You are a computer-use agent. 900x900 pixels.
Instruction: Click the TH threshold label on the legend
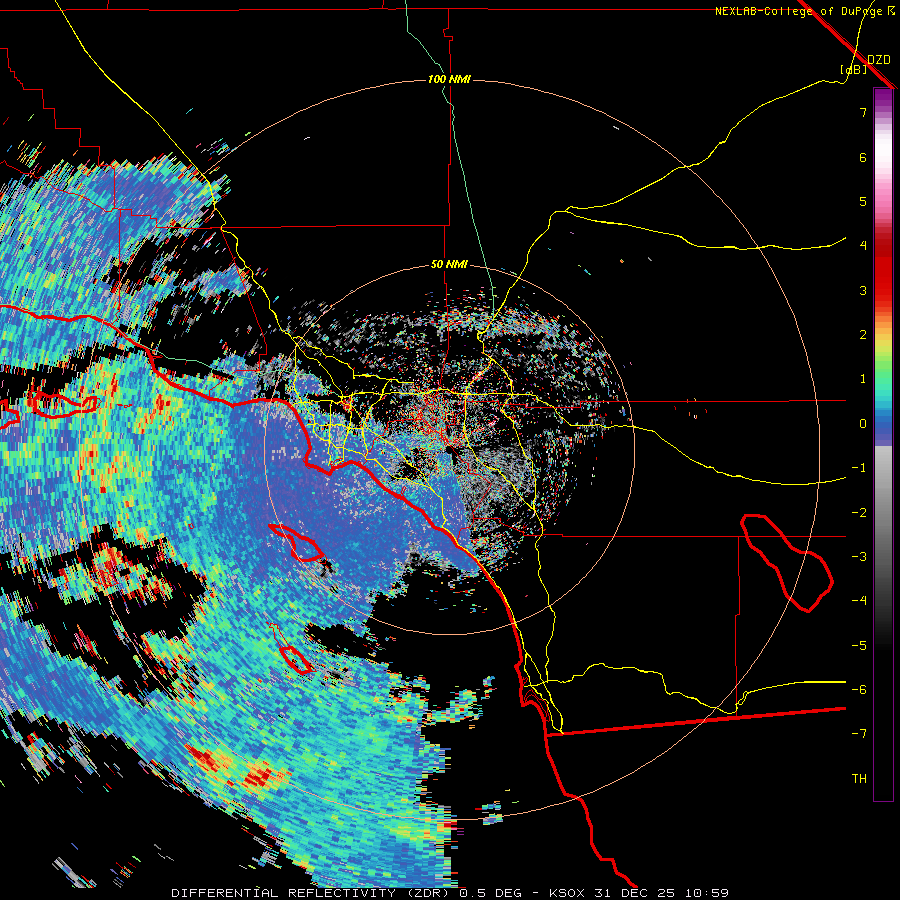coord(859,779)
